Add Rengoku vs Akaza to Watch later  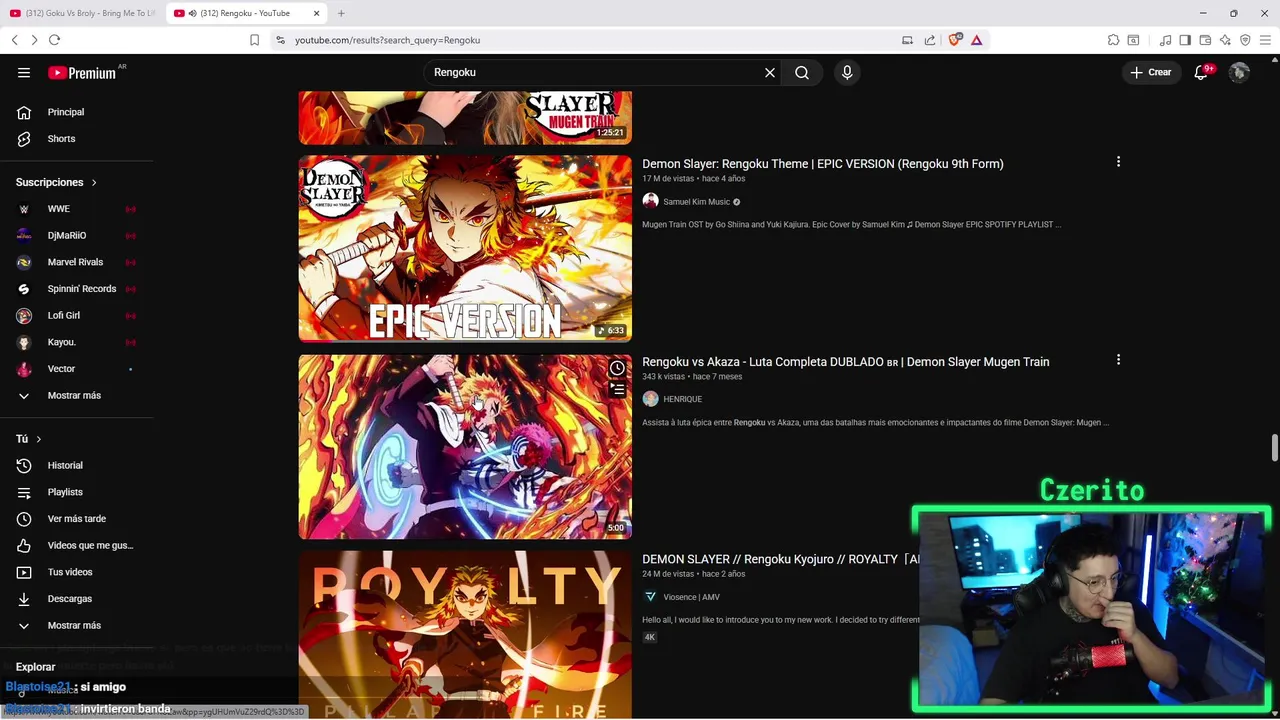pyautogui.click(x=617, y=369)
